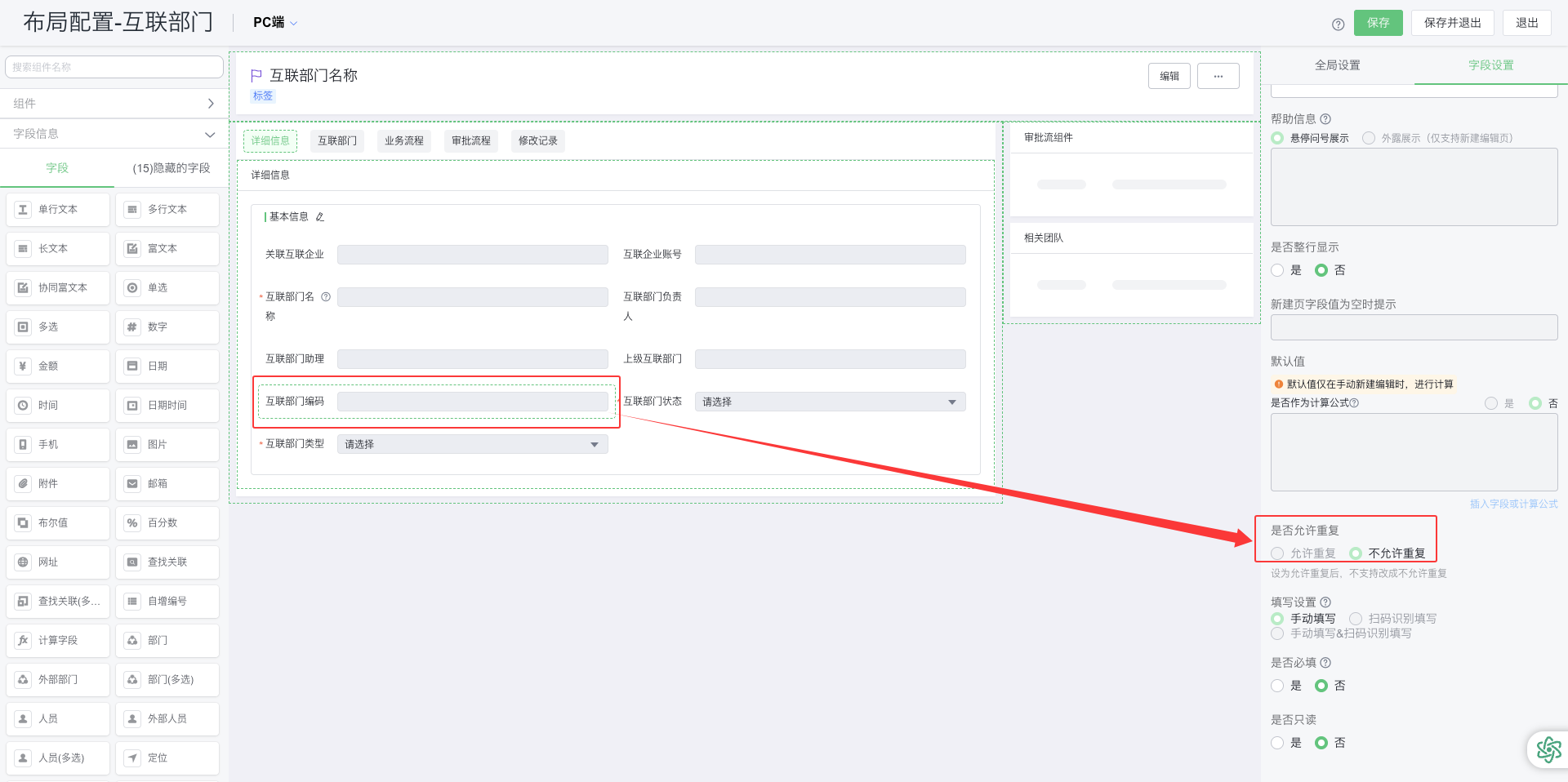The width and height of the screenshot is (1568, 782).
Task: Open the 审批流程 tab
Action: pyautogui.click(x=471, y=141)
